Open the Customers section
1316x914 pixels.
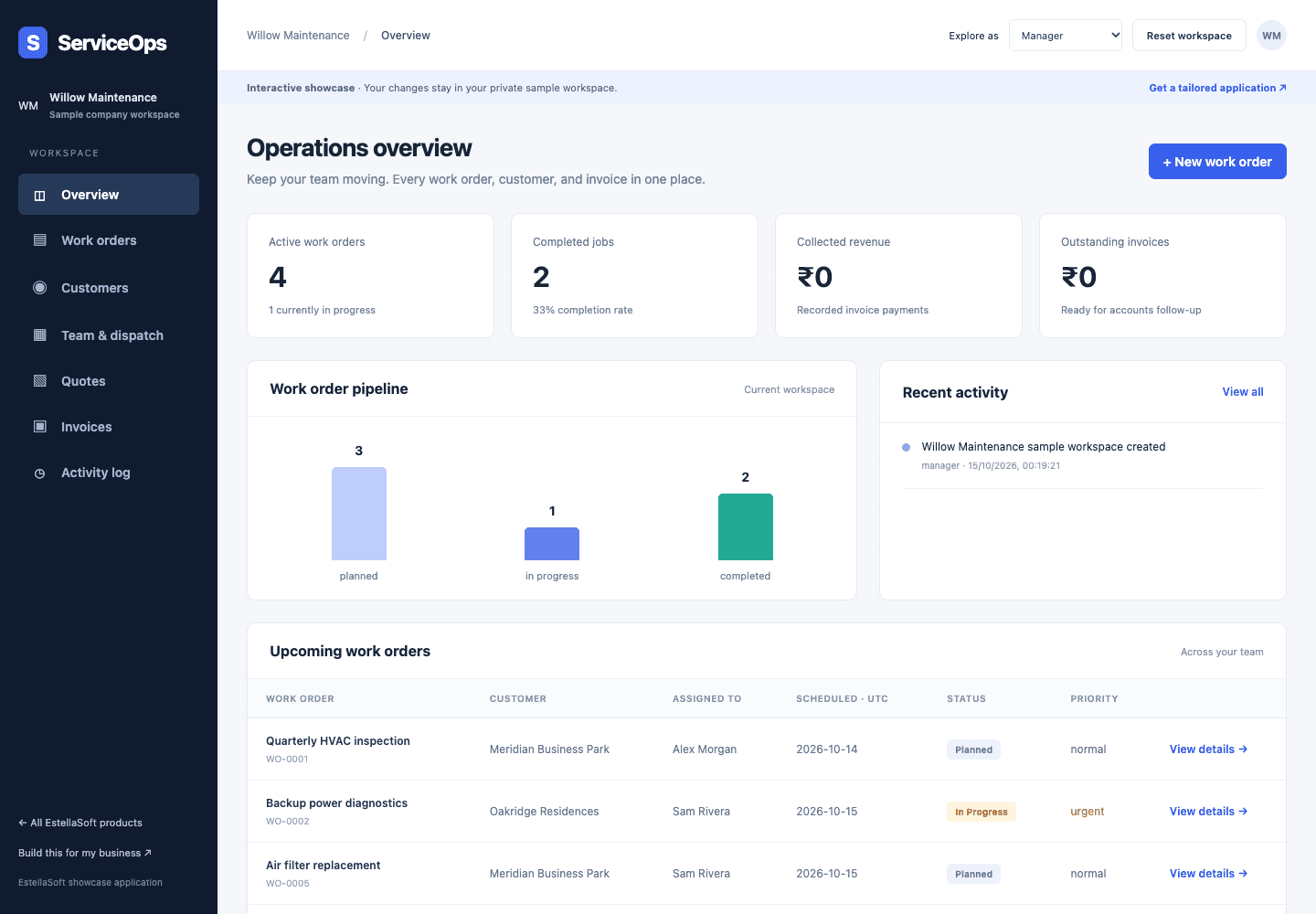pos(109,288)
